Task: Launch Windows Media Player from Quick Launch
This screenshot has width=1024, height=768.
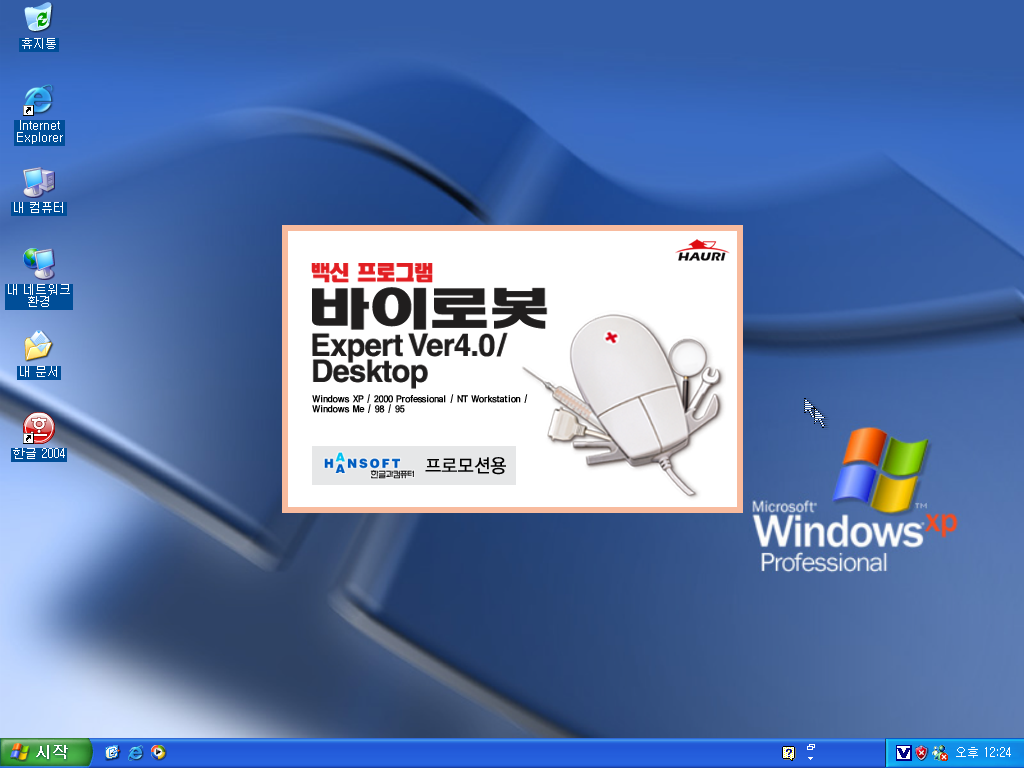Action: pyautogui.click(x=158, y=752)
